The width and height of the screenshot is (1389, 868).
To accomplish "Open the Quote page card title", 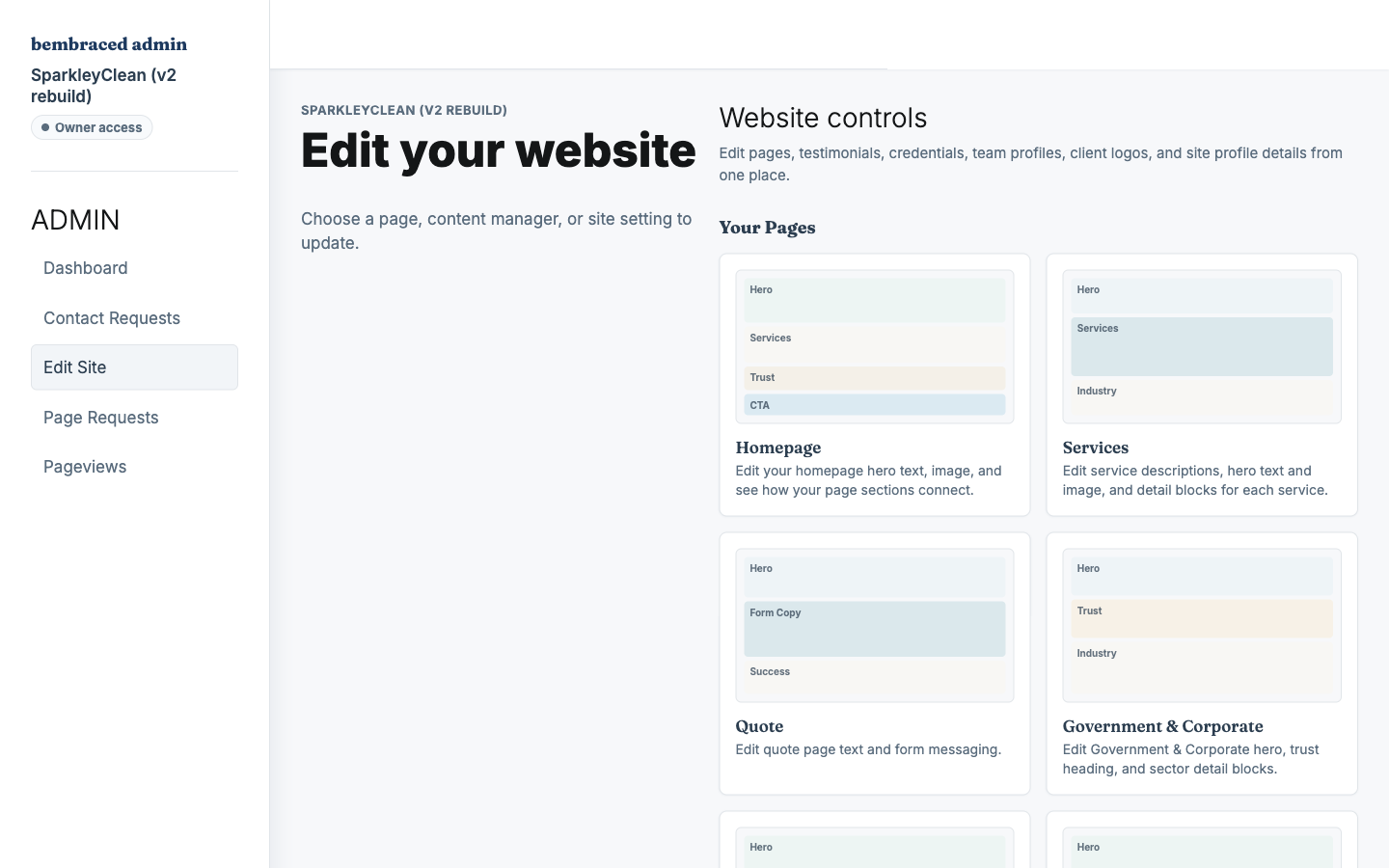I will 759,726.
